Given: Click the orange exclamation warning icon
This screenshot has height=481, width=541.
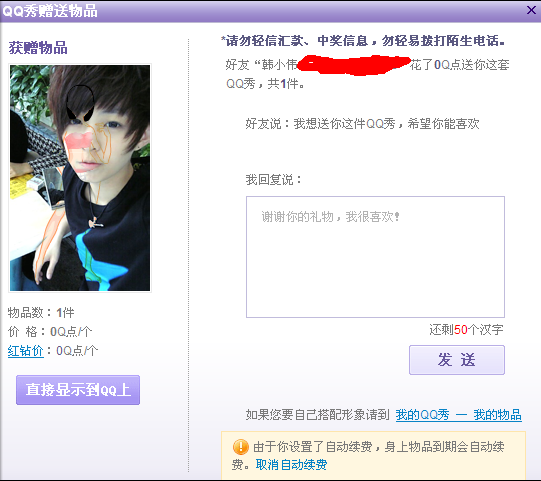Looking at the screenshot, I should pos(240,447).
